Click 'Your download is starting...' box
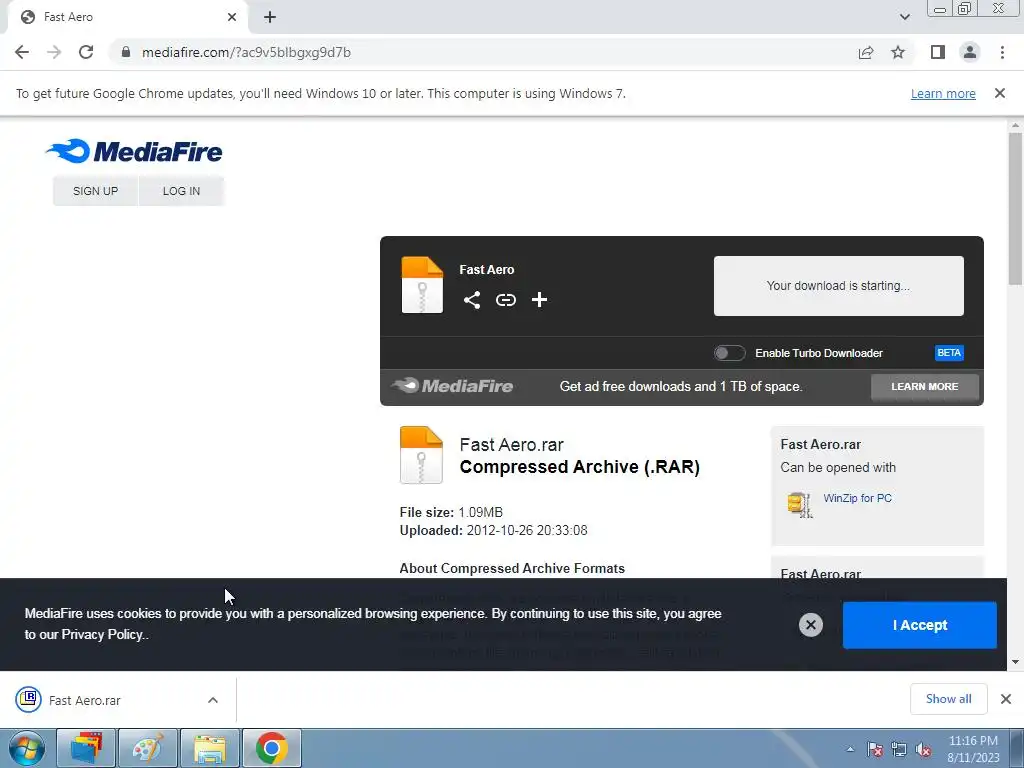The image size is (1024, 768). [x=839, y=286]
